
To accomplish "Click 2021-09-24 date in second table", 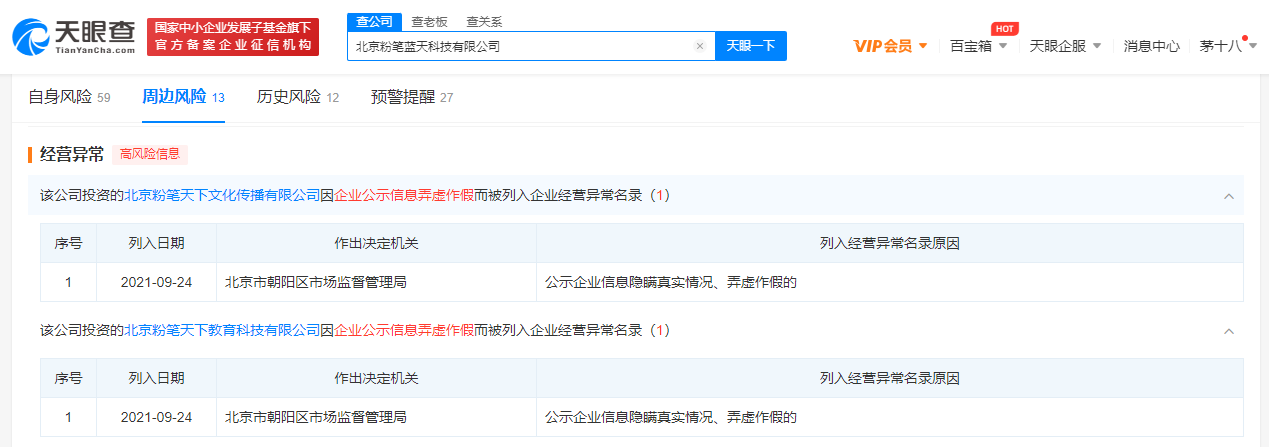I will point(156,416).
